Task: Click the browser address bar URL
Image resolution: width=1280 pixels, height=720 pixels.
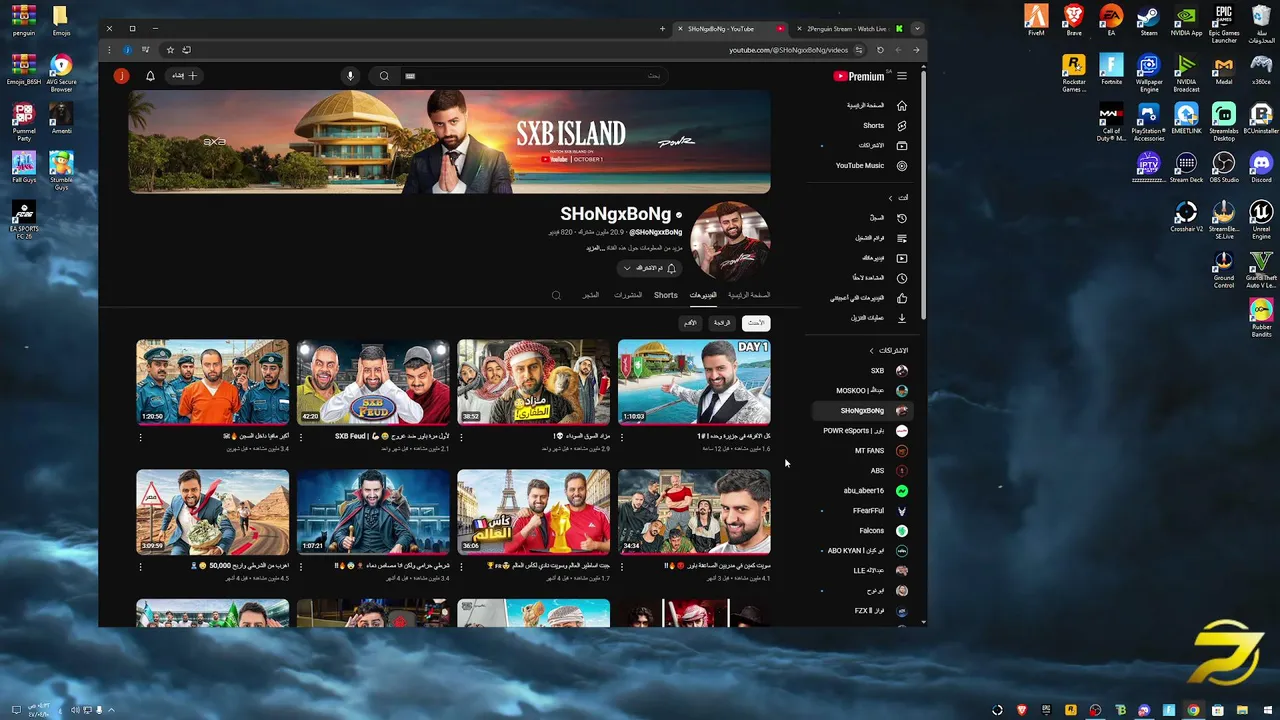Action: click(x=788, y=50)
